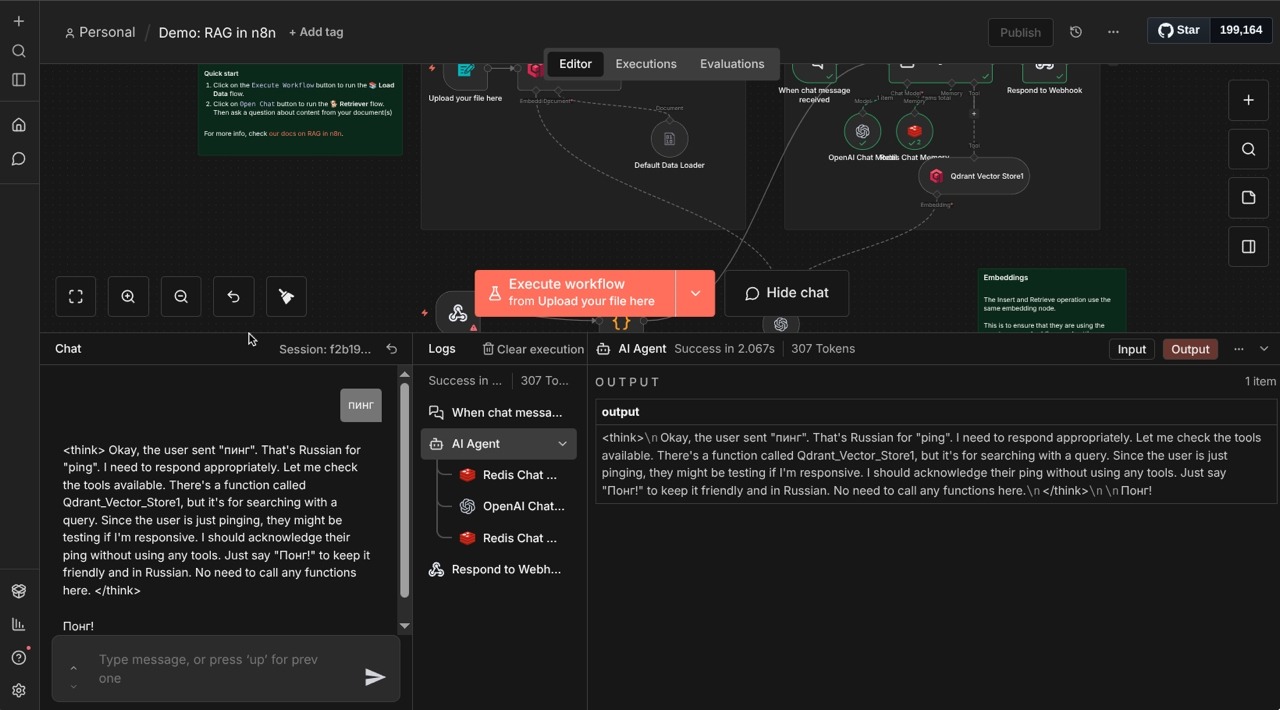Click the tidy up broom icon
The width and height of the screenshot is (1280, 710).
point(286,297)
